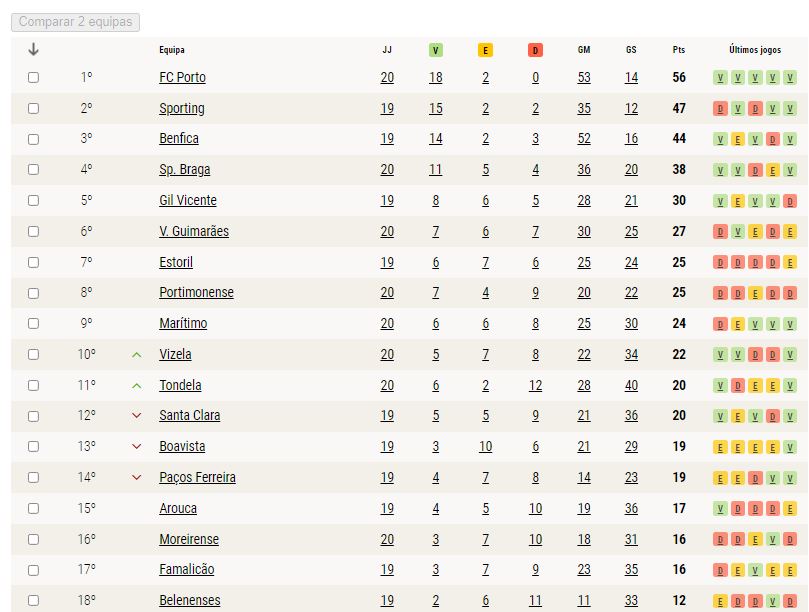Click Santa Clara's red down movement arrow

click(137, 415)
